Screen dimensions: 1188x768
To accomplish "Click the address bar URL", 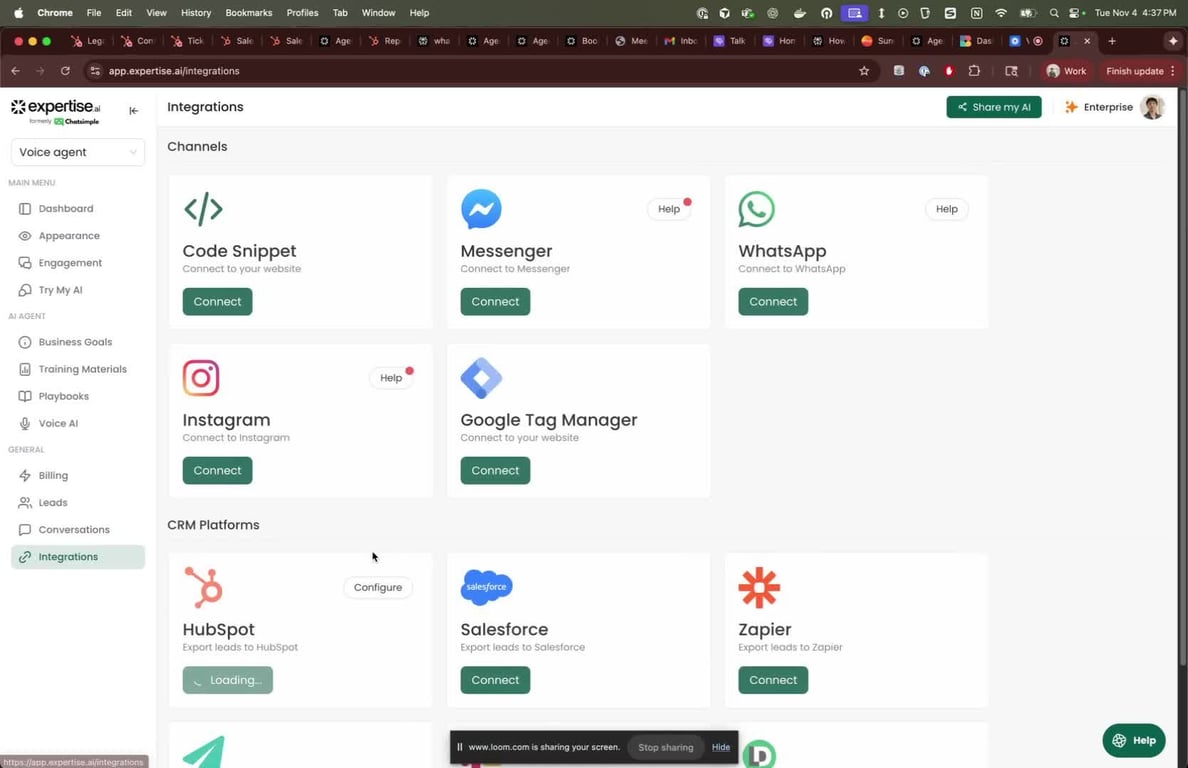I will (174, 71).
